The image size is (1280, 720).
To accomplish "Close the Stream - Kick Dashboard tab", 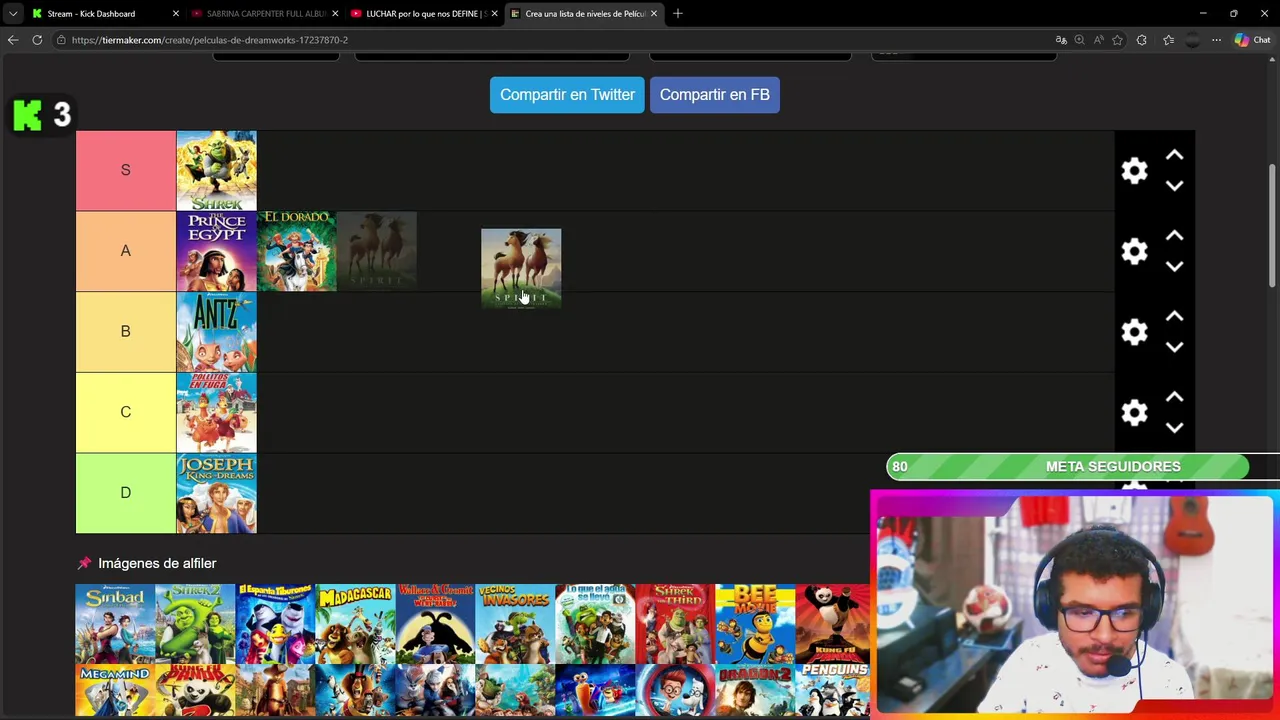I will 176,13.
